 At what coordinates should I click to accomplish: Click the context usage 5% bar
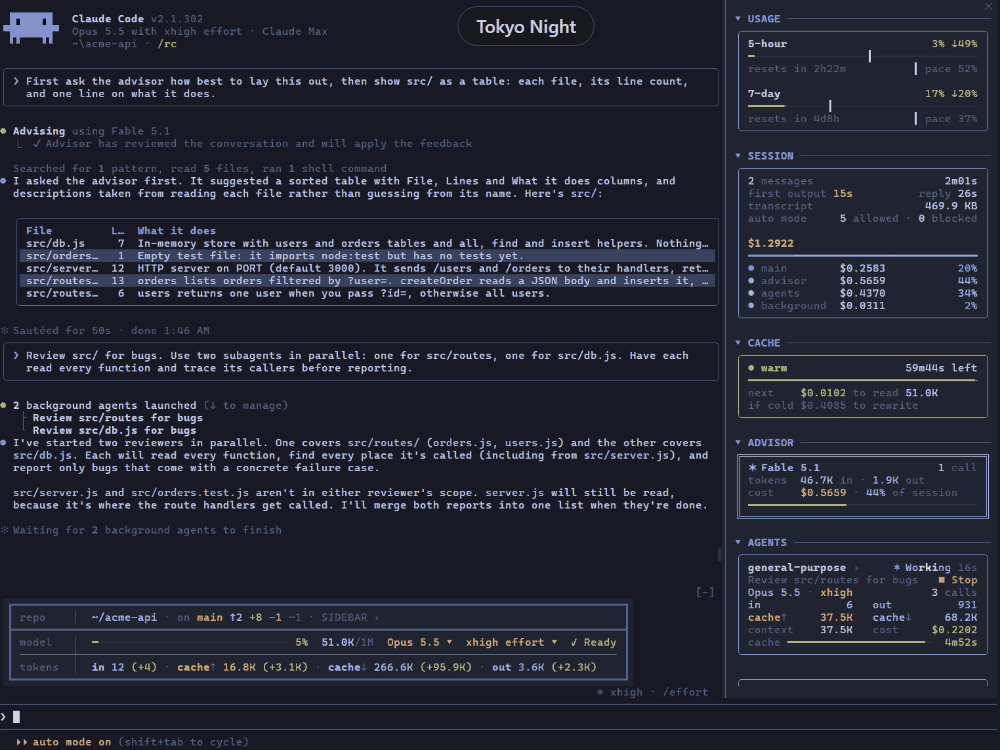[190, 642]
